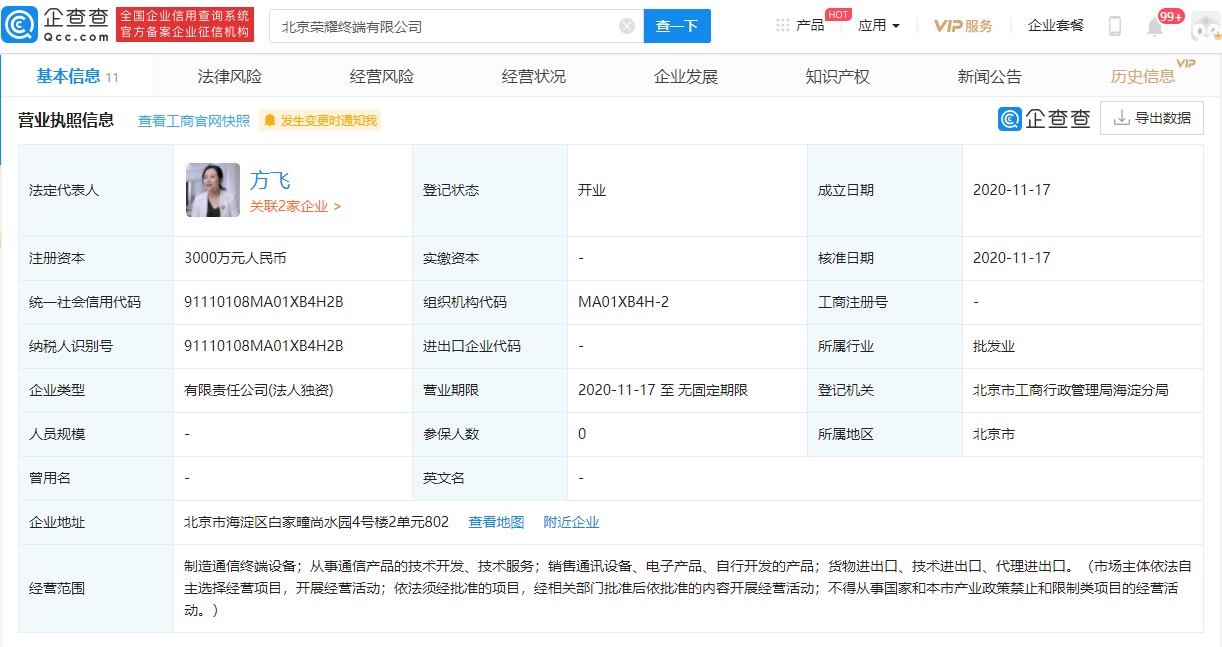Click registered capital 3000万元人民币
1222x647 pixels.
[235, 258]
